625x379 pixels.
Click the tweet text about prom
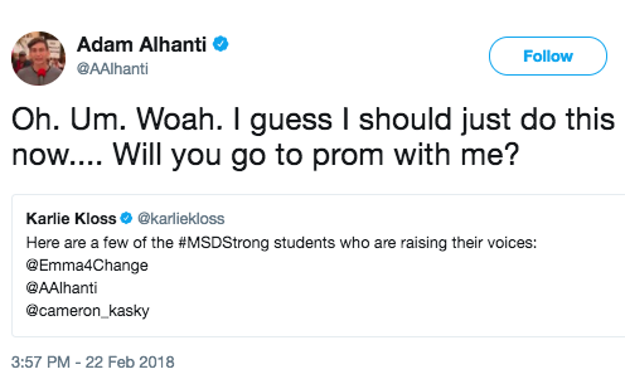pyautogui.click(x=313, y=137)
